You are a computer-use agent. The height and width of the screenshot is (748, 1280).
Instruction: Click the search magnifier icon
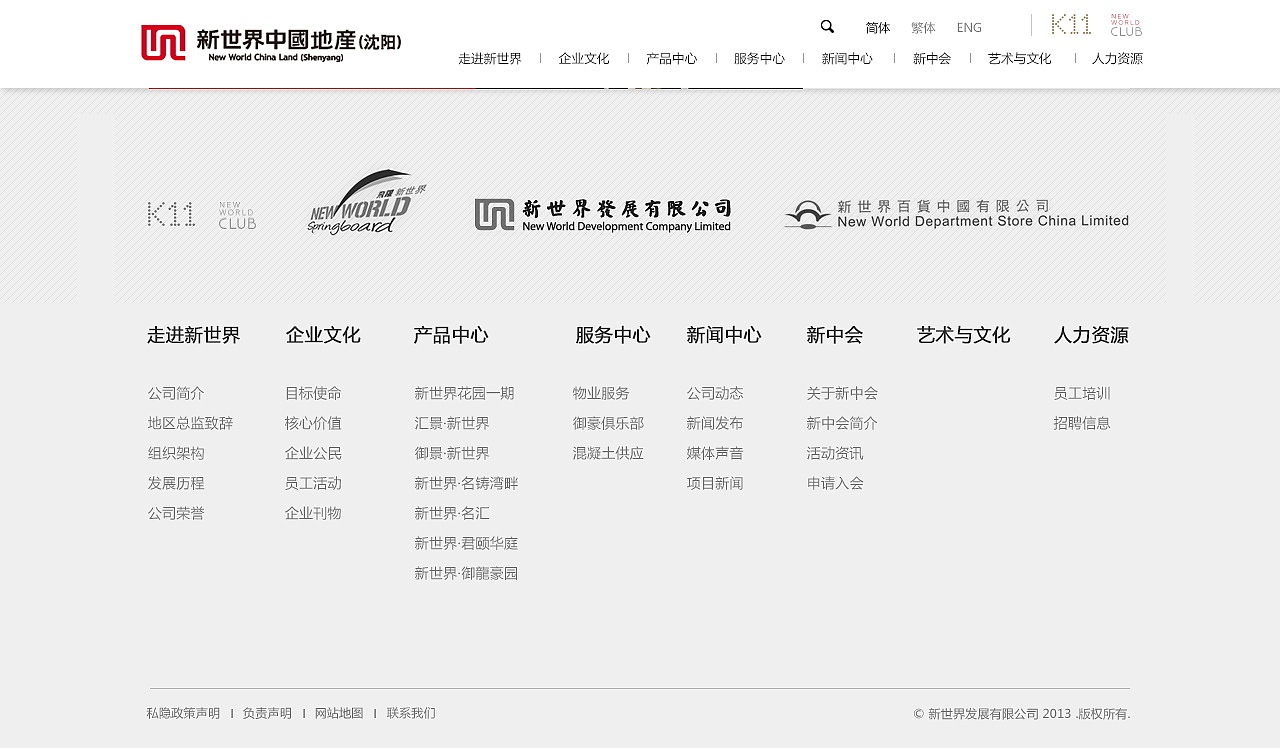click(x=826, y=26)
